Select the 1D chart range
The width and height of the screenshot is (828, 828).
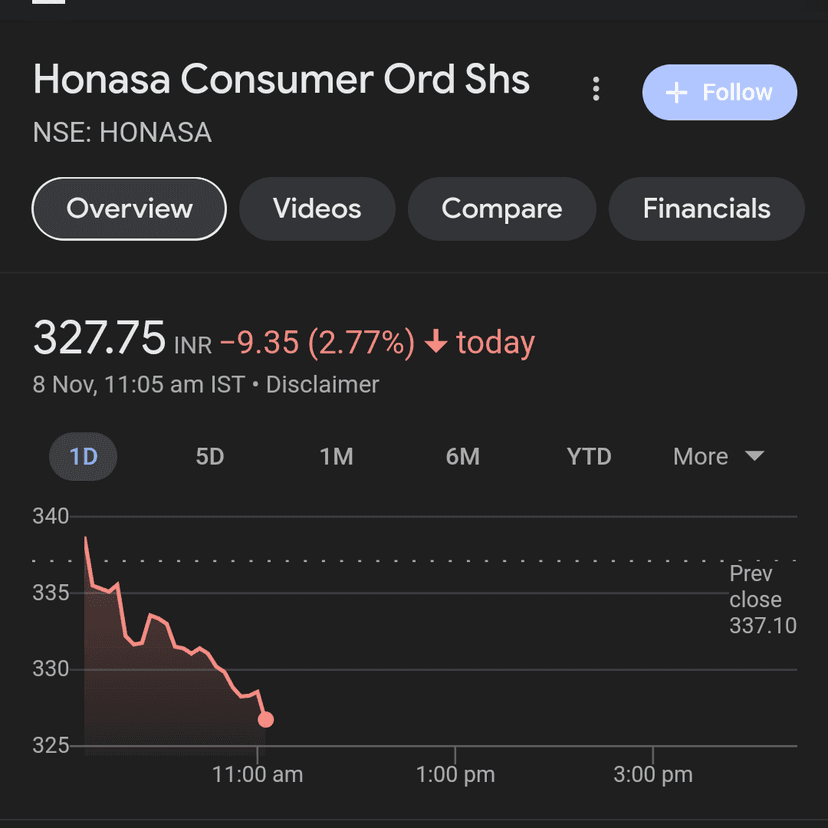[83, 457]
